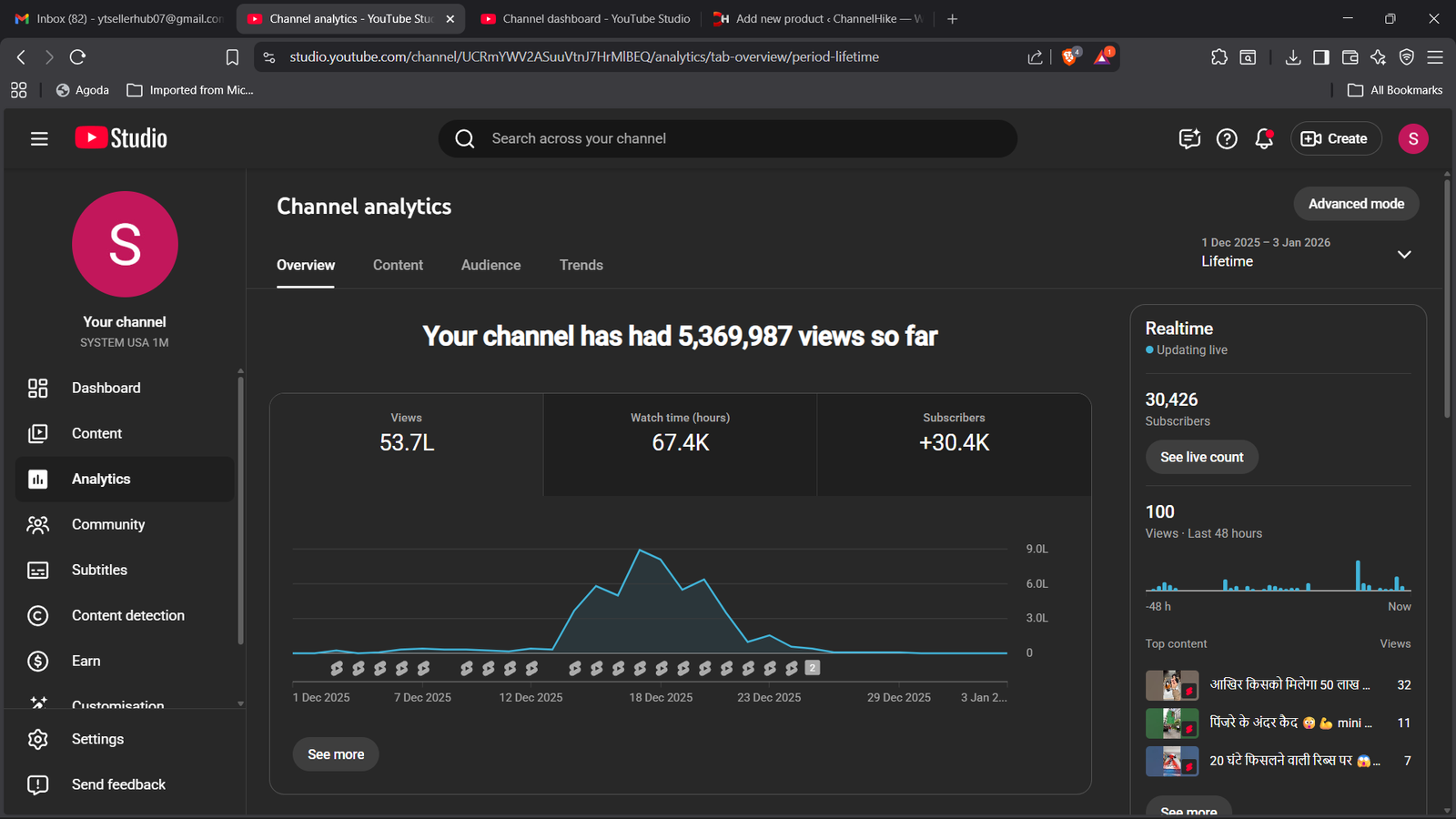This screenshot has width=1456, height=819.
Task: Open the Create button menu
Action: click(1335, 138)
